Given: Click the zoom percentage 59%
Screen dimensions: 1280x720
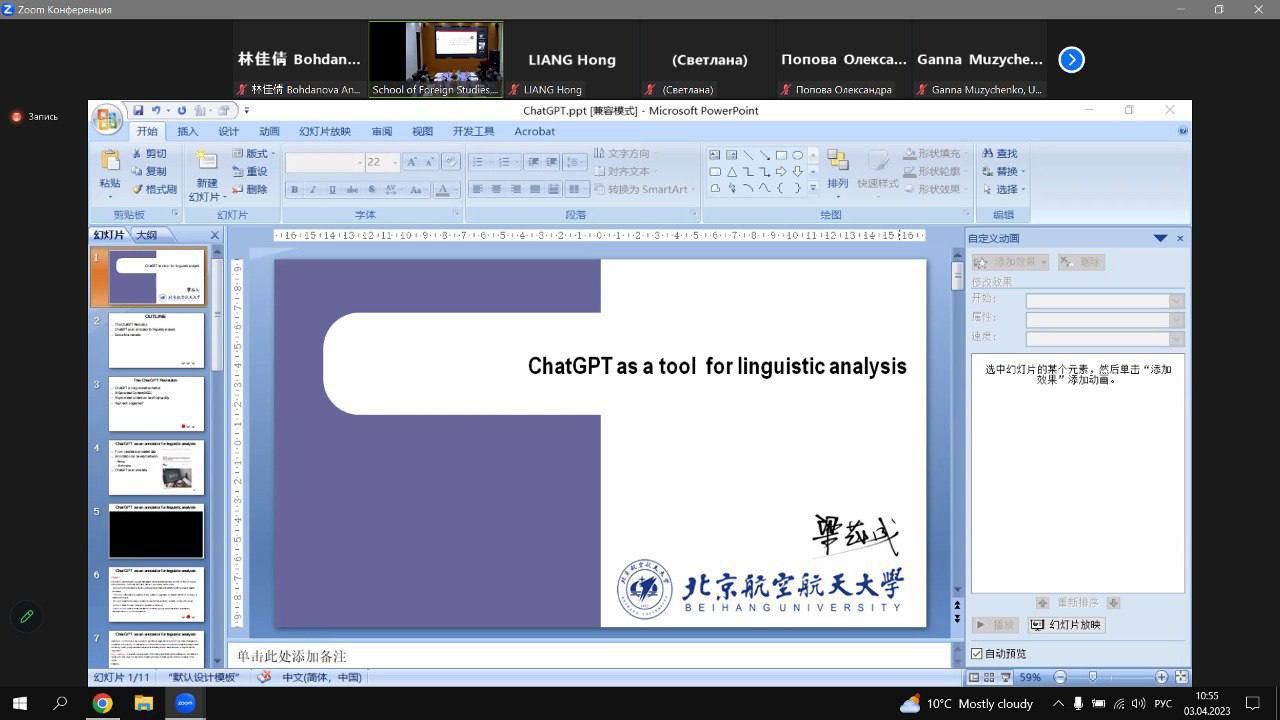Looking at the screenshot, I should [1030, 677].
